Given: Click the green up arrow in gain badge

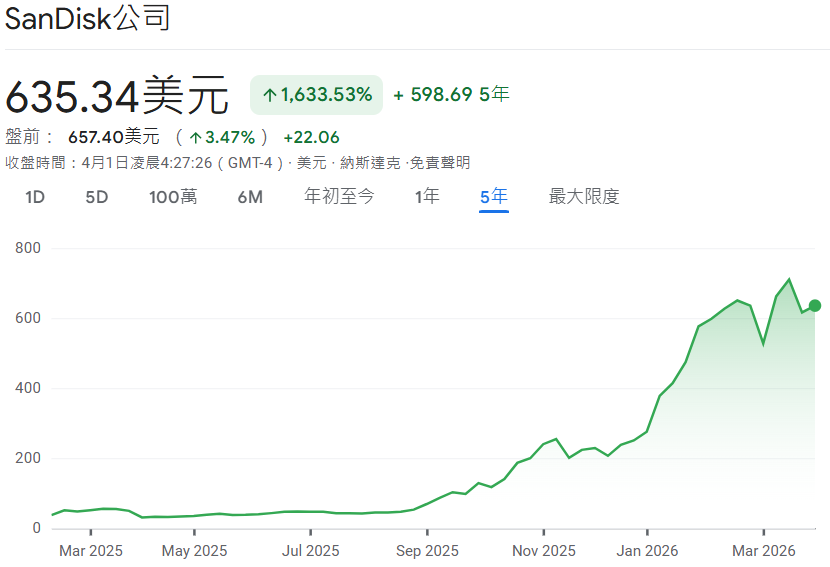Looking at the screenshot, I should click(270, 95).
